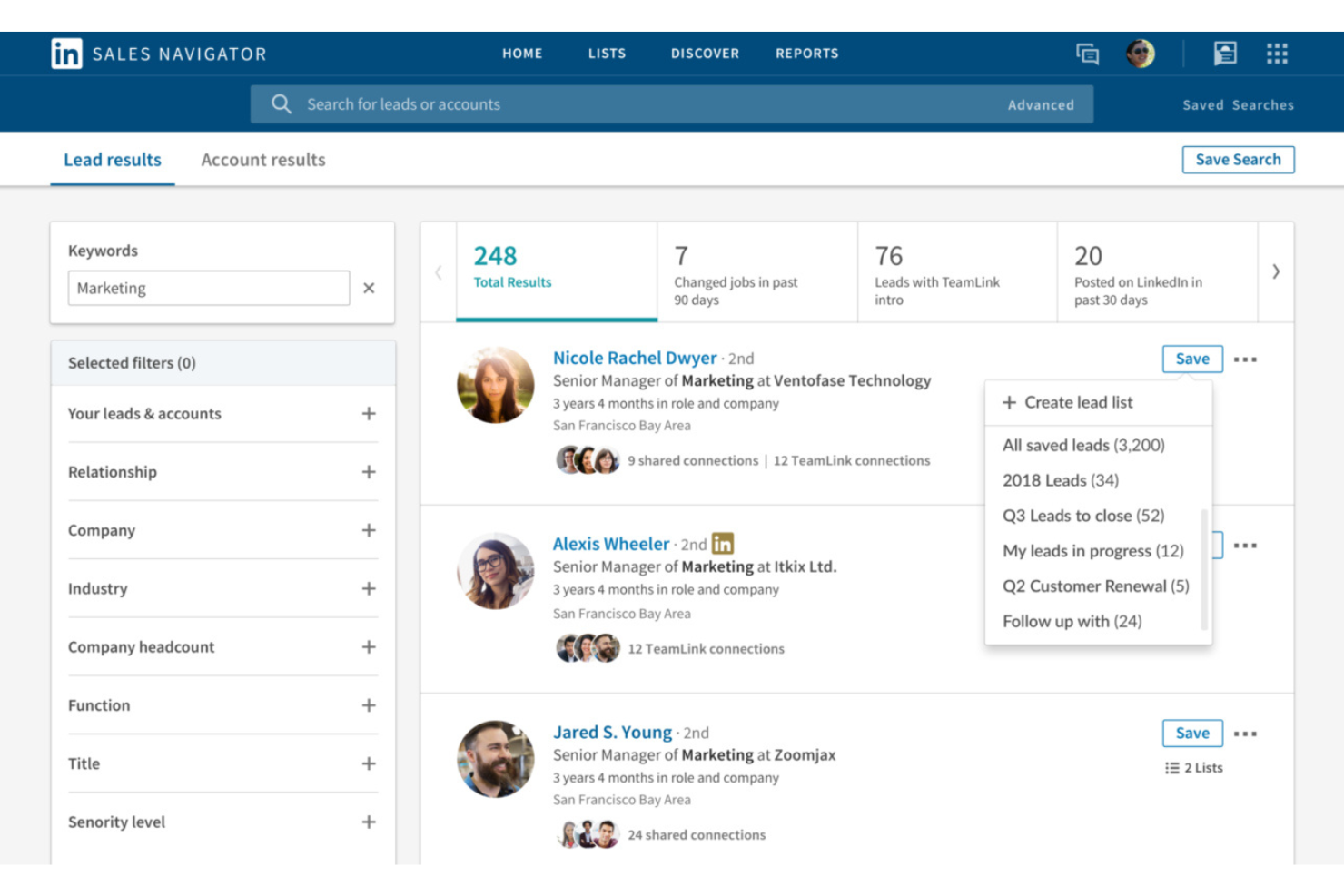Expand the Industry filter

click(369, 588)
